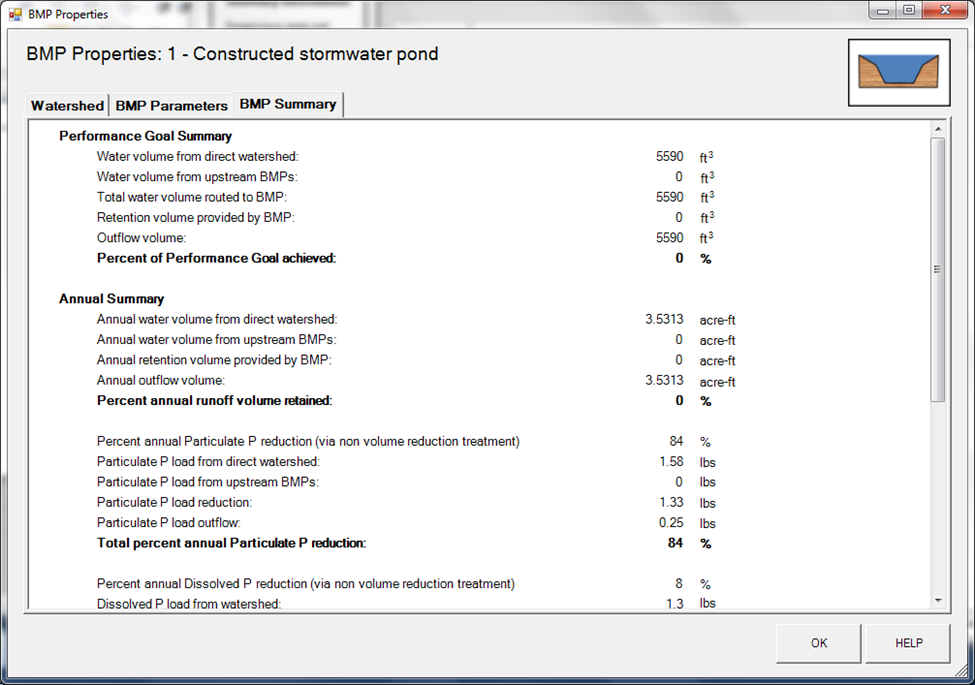This screenshot has height=685, width=975.
Task: Click the Annual Summary heading
Action: point(111,299)
